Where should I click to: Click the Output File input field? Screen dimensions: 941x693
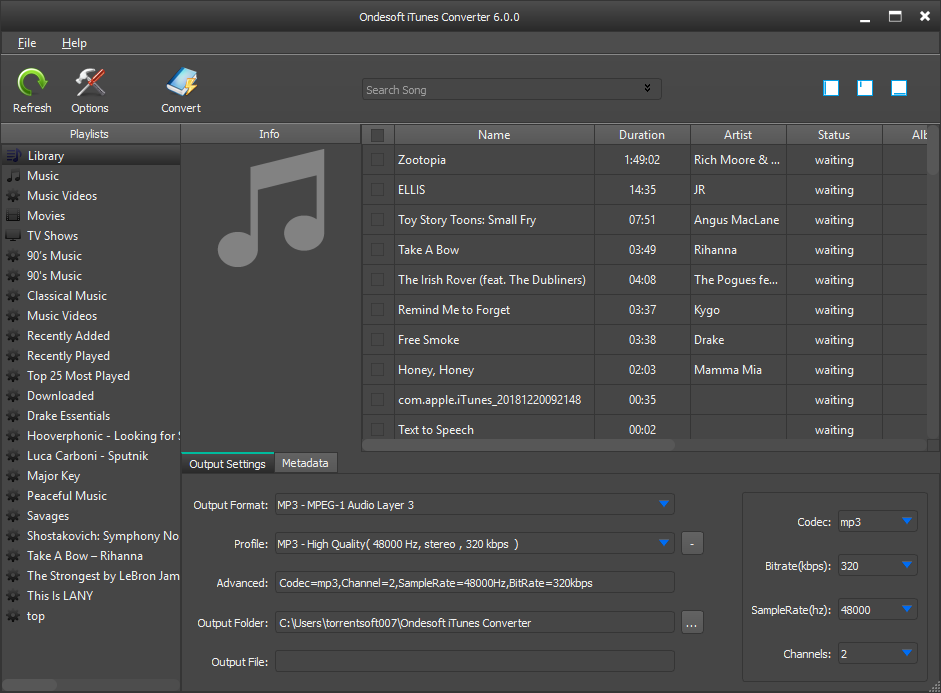coord(475,662)
